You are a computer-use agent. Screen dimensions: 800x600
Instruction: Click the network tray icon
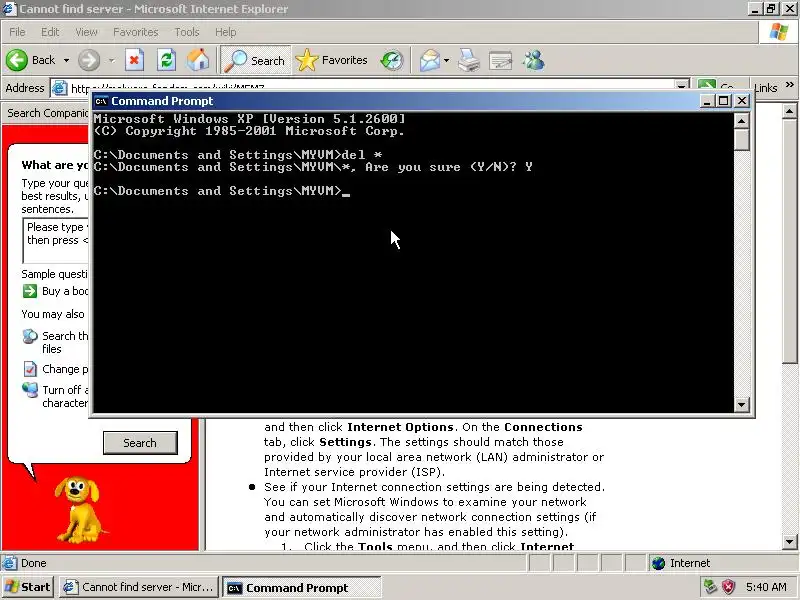[710, 587]
